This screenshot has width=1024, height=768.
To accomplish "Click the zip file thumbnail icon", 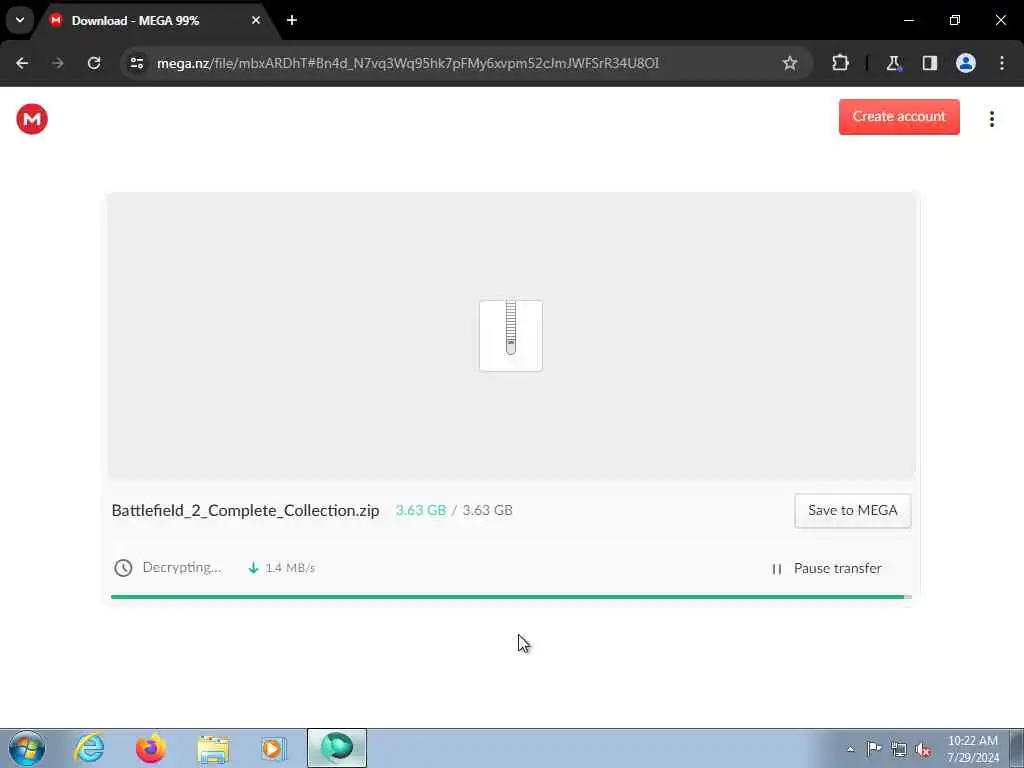I will 511,336.
